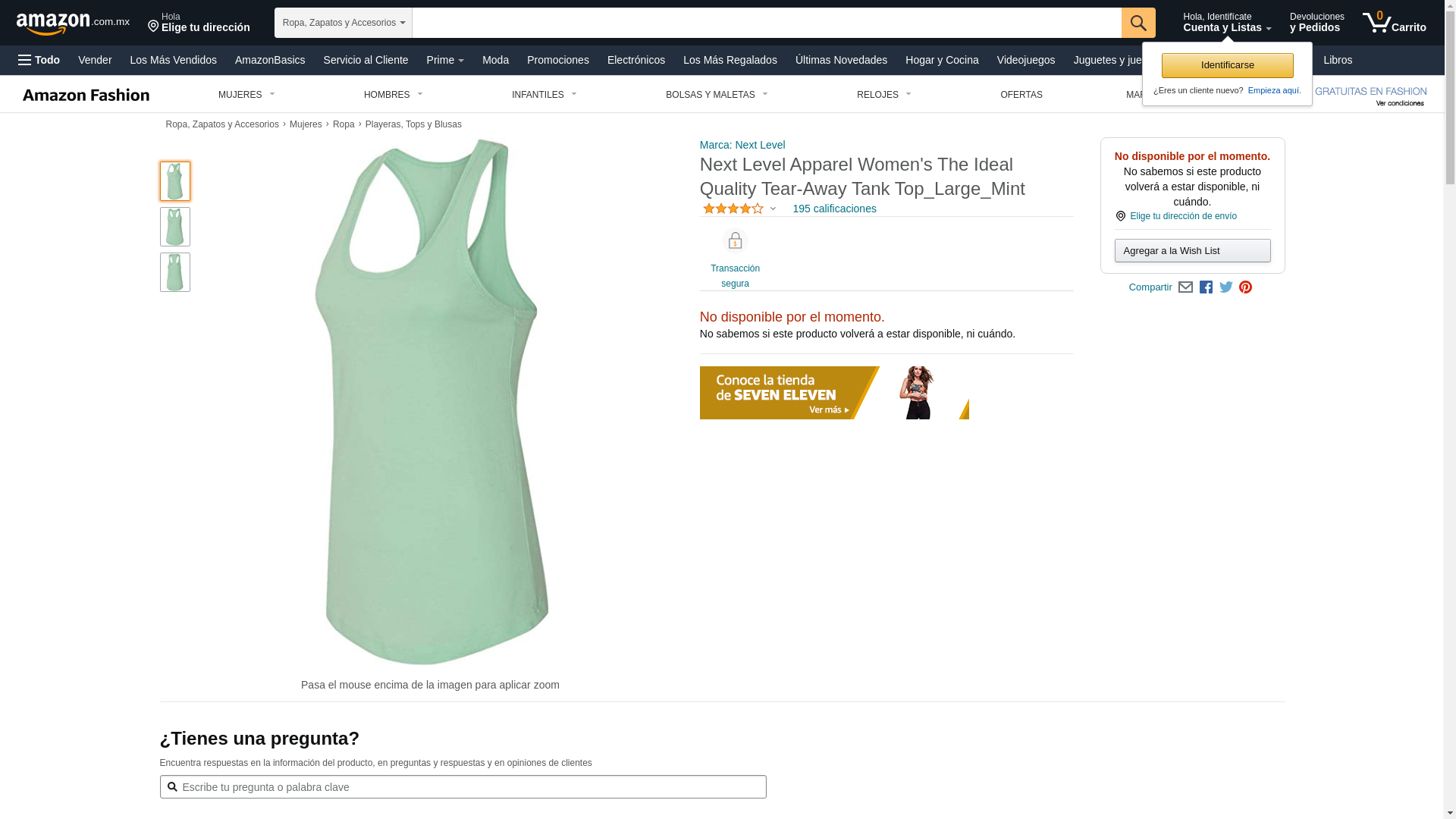
Task: Go to Promociones in the nav bar
Action: tap(558, 60)
